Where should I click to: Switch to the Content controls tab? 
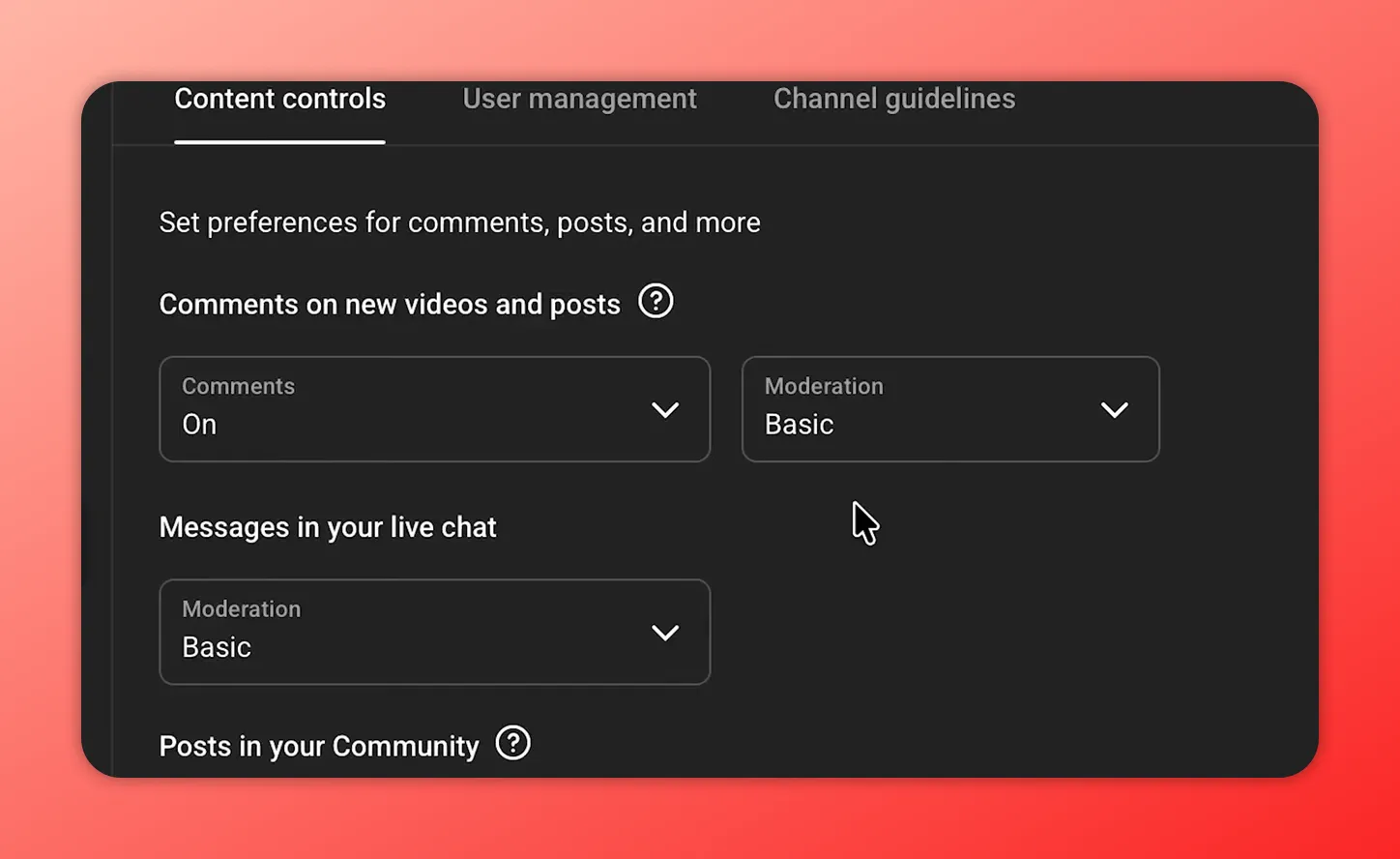279,99
